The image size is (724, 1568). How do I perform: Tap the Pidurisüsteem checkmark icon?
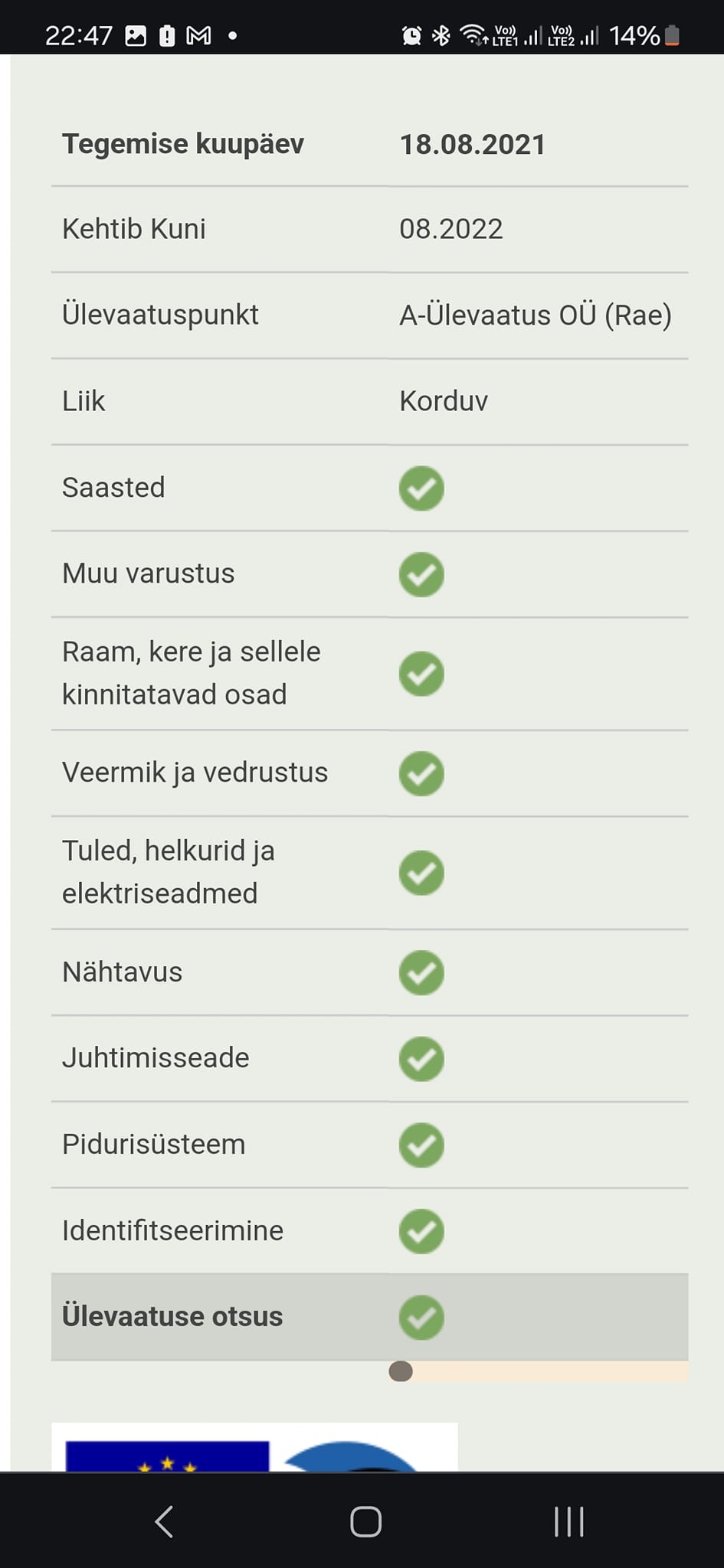pos(421,1145)
